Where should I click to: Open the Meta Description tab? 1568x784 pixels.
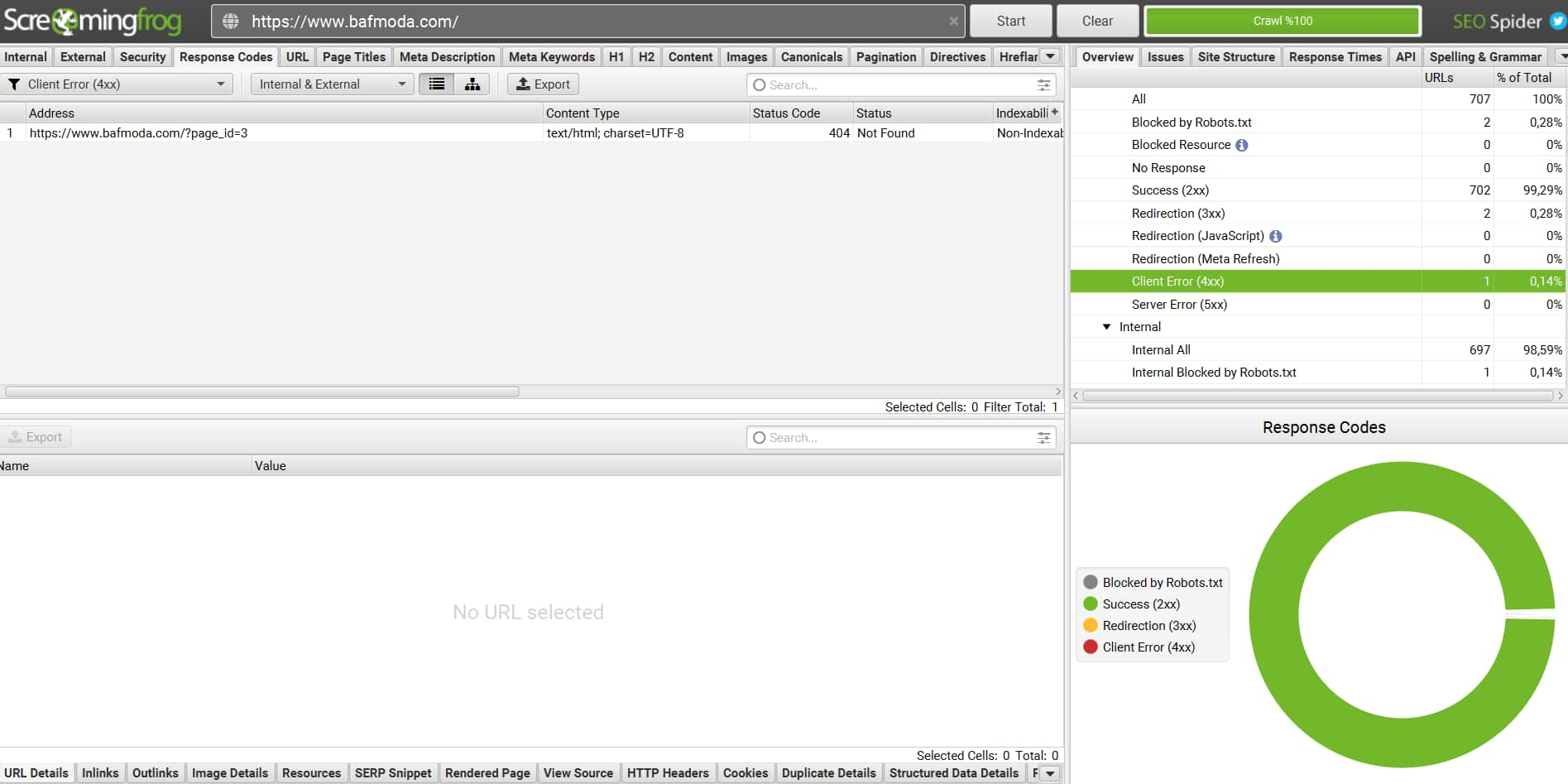(x=447, y=56)
